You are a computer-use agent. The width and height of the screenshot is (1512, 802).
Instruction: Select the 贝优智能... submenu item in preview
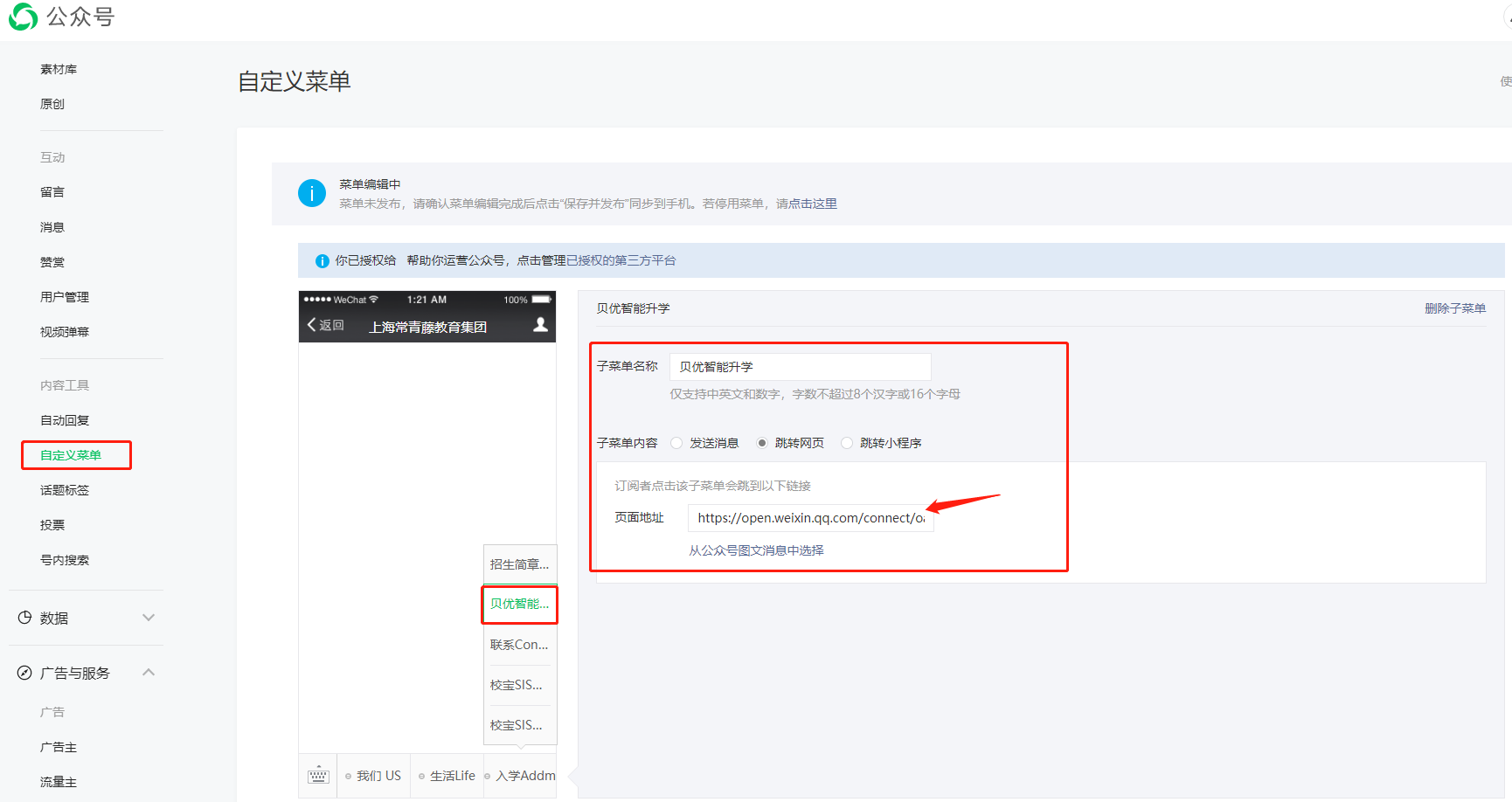click(520, 604)
